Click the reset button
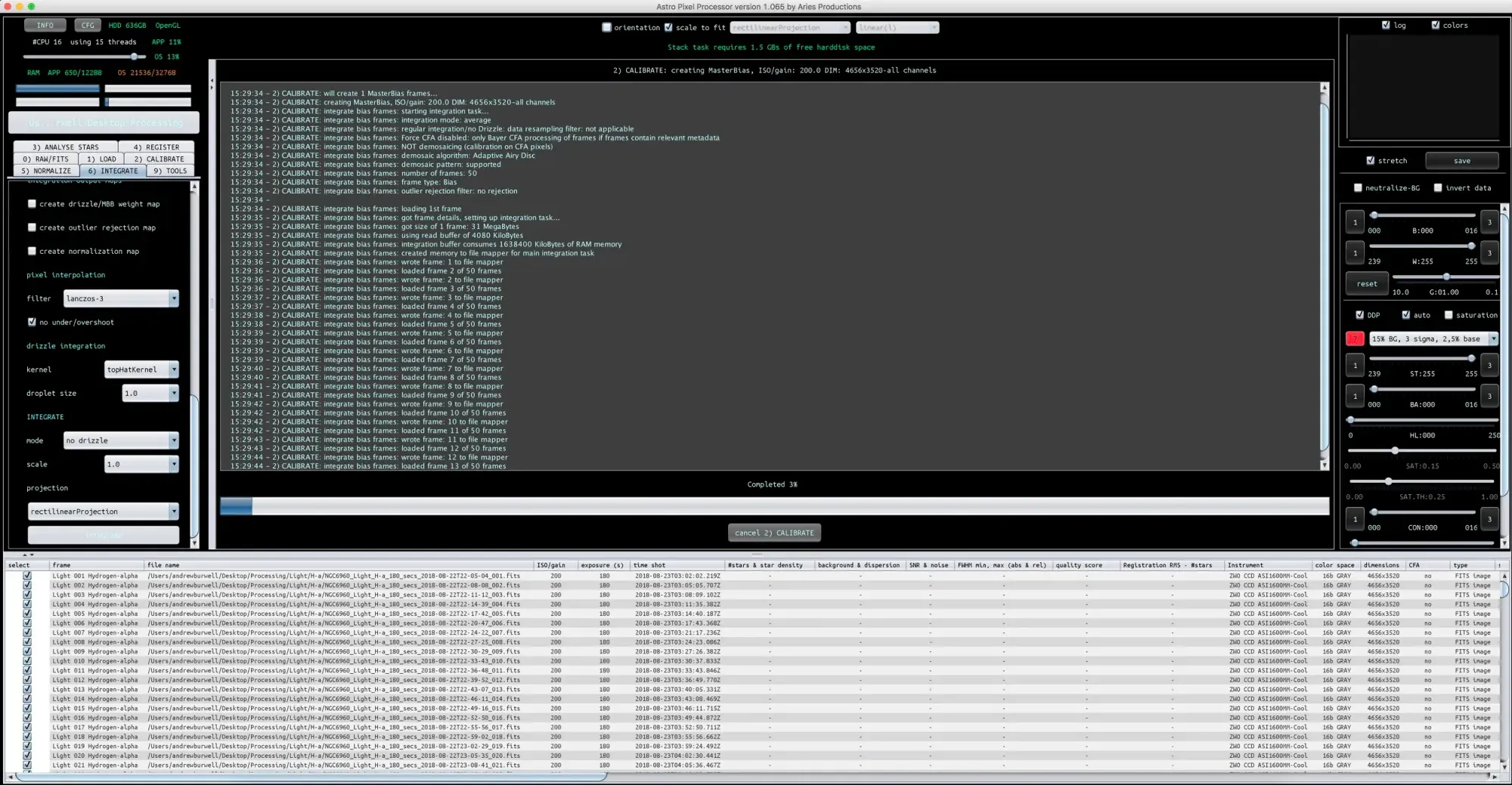Viewport: 1512px width, 785px height. tap(1367, 284)
